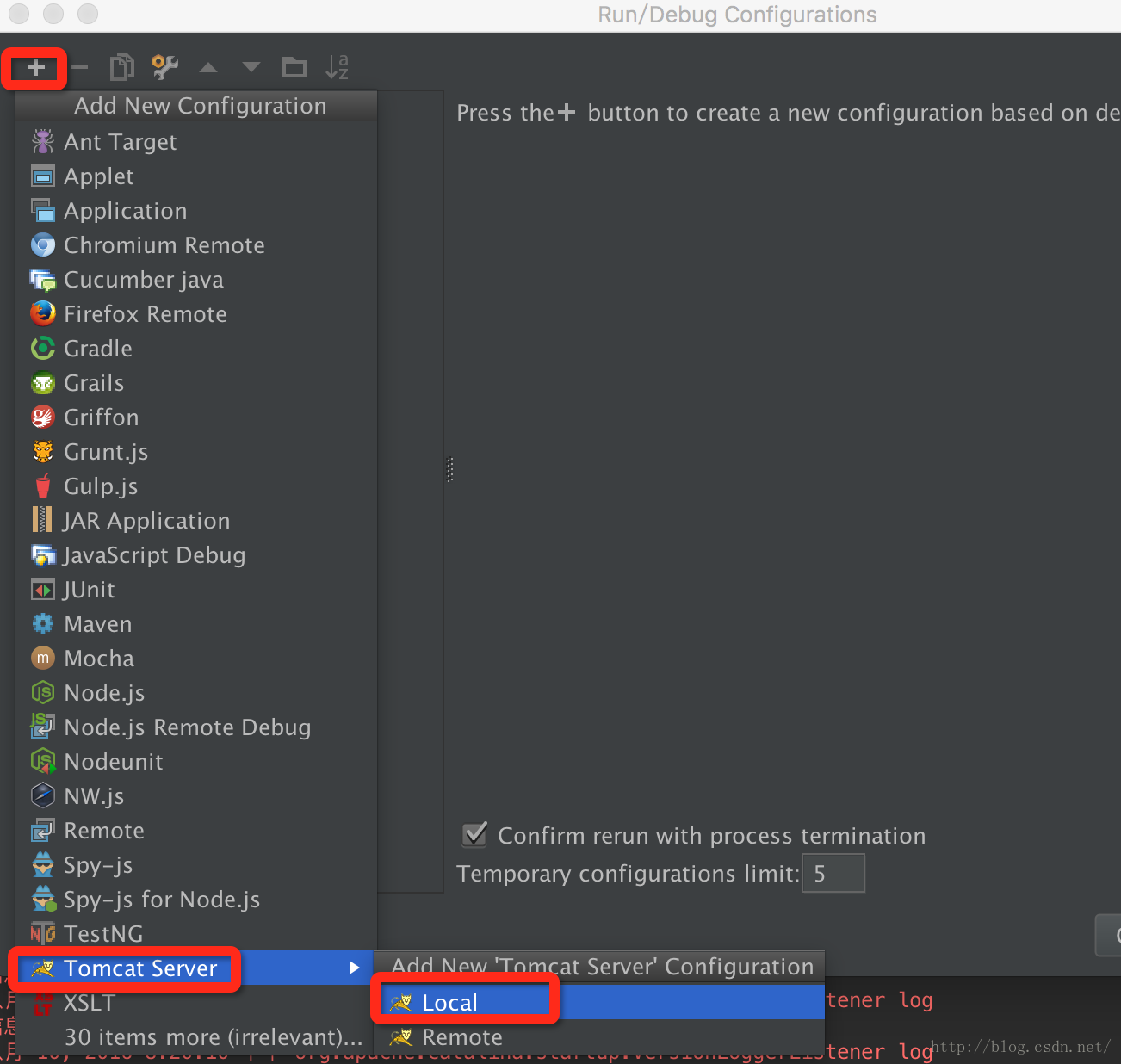The width and height of the screenshot is (1121, 1064).
Task: Choose Remote configuration in main list
Action: 196,830
